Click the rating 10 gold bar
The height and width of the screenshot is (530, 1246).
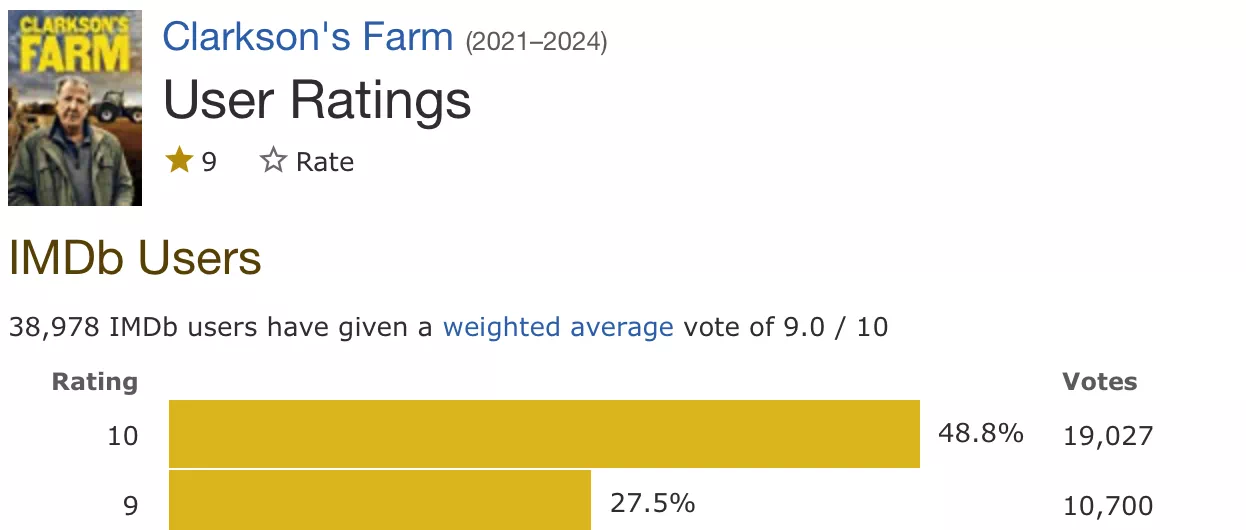point(544,434)
